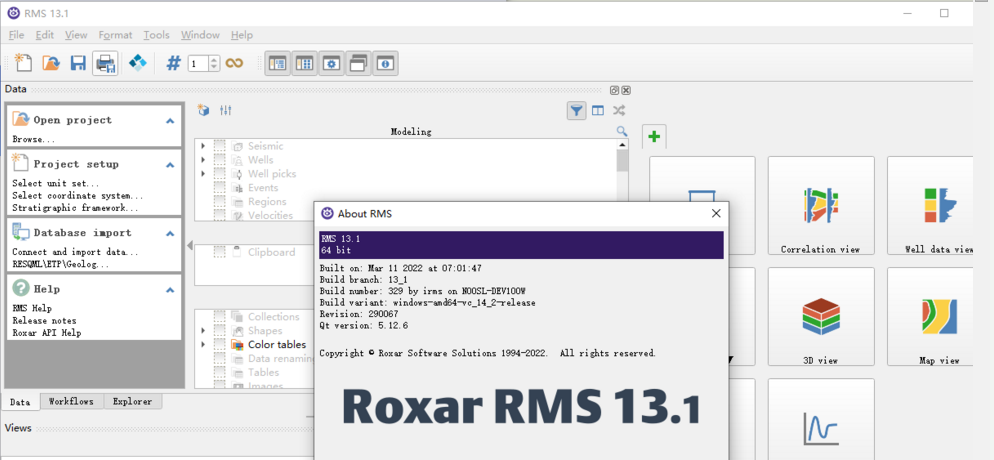994x460 pixels.
Task: Click the number field showing 1
Action: click(x=200, y=63)
